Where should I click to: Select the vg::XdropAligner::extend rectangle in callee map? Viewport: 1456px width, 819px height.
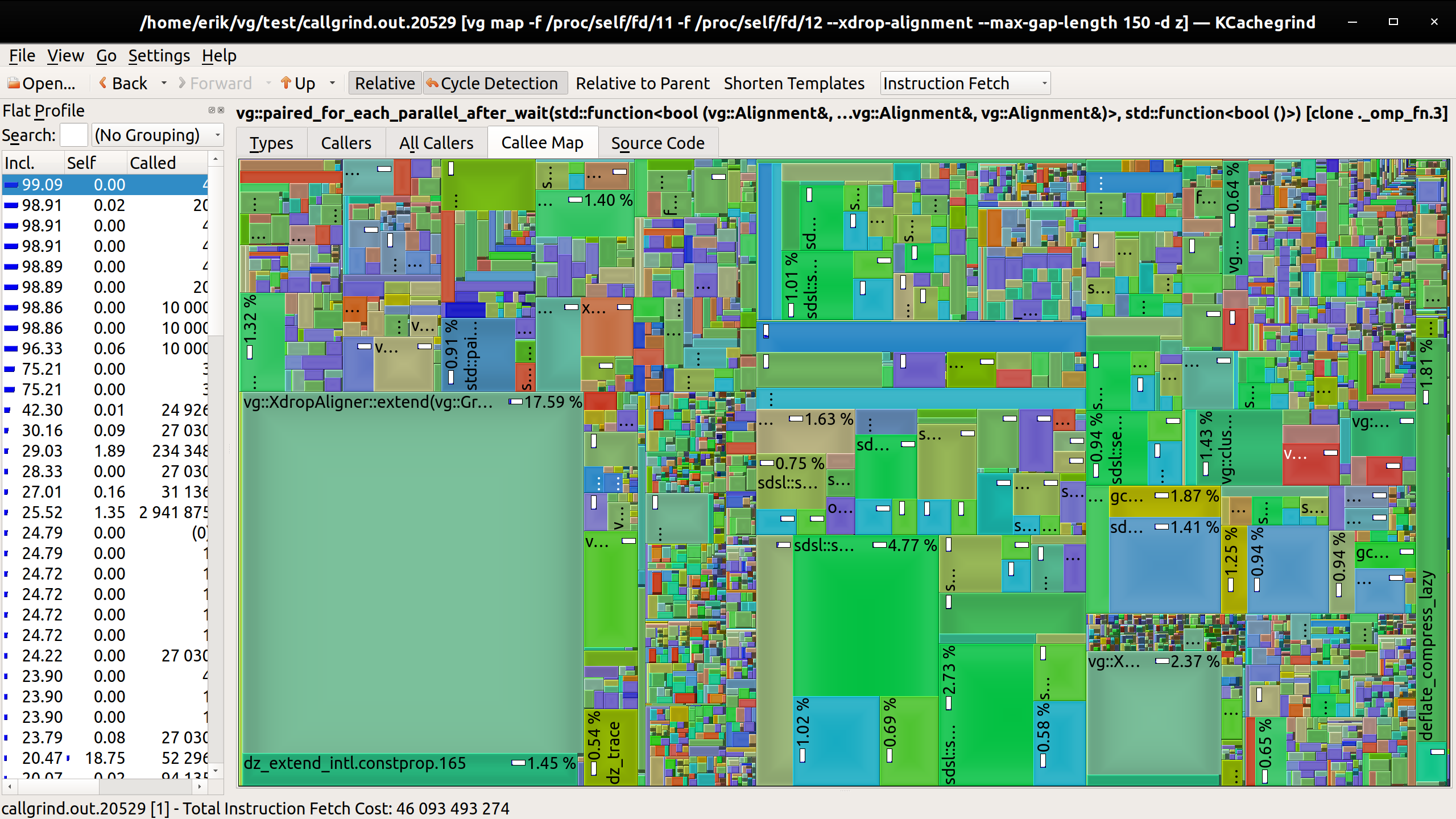[x=409, y=569]
